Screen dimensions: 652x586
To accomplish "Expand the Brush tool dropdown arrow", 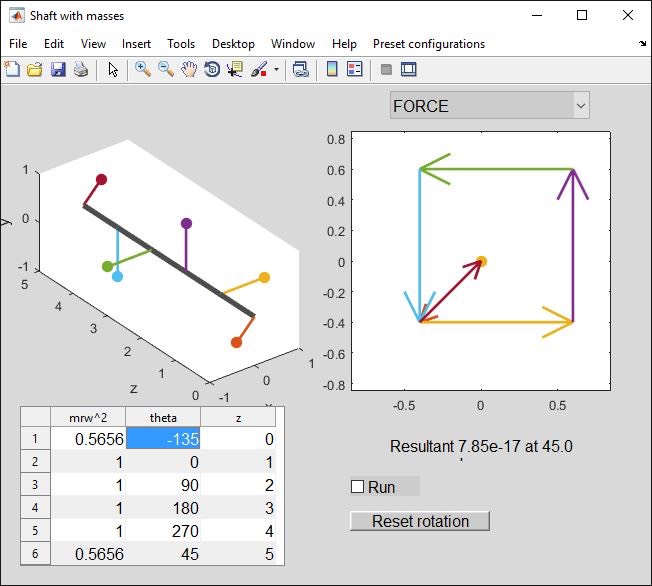I will pos(276,70).
